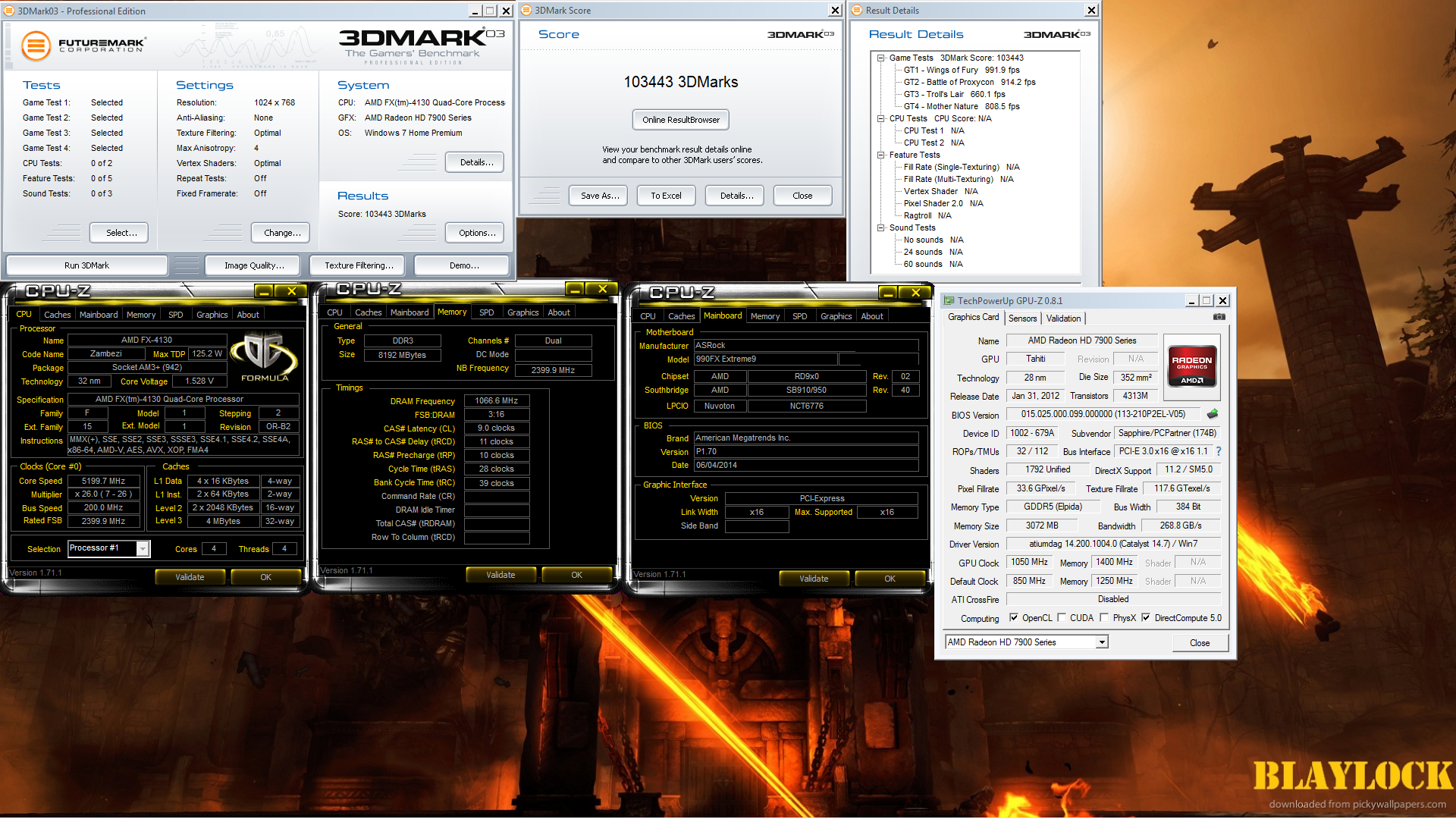Viewport: 1456px width, 819px height.
Task: Open Graphics tab in CPU-Z Mainboard window
Action: tap(836, 316)
